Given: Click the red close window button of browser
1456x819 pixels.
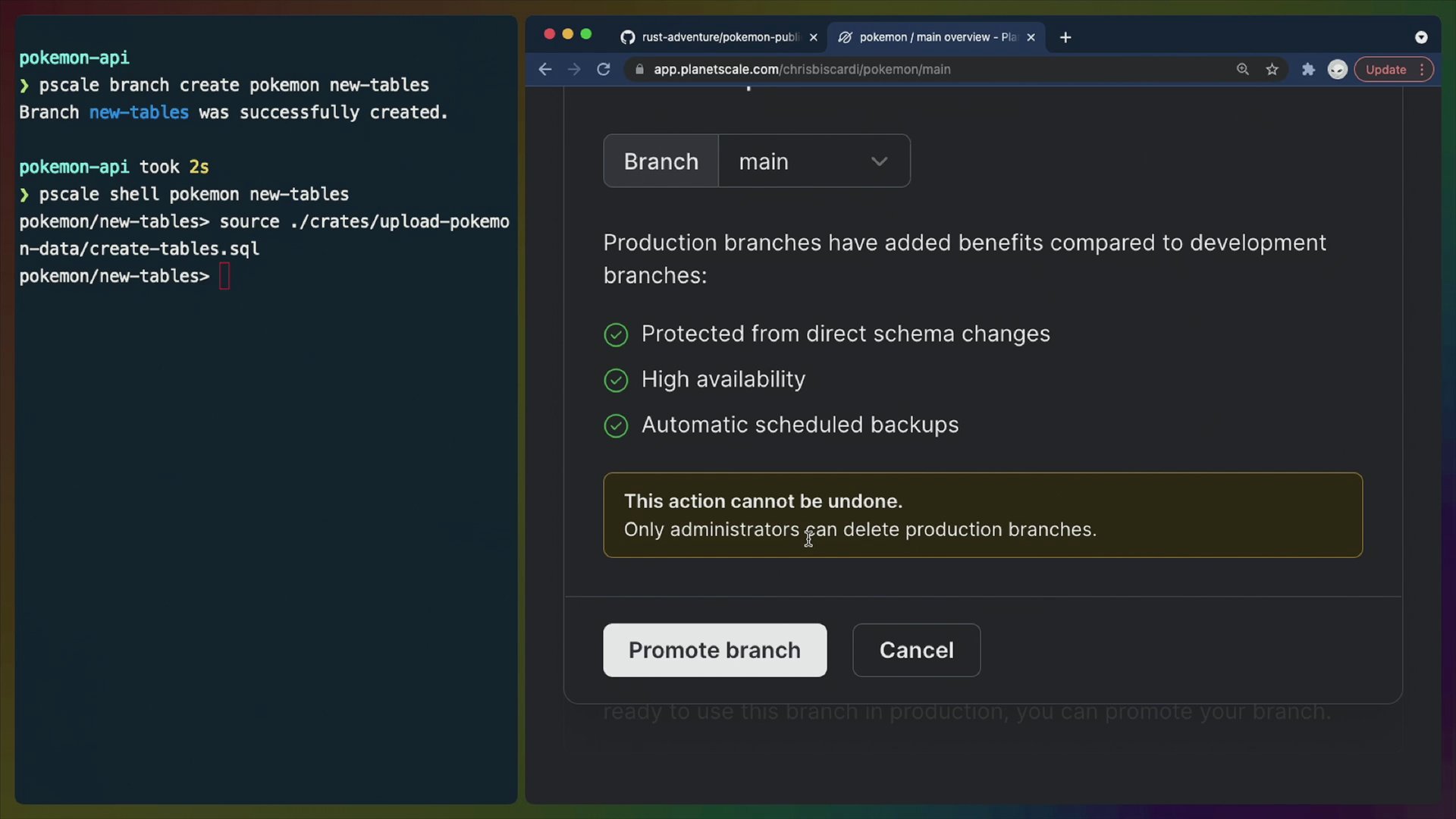Looking at the screenshot, I should [550, 34].
